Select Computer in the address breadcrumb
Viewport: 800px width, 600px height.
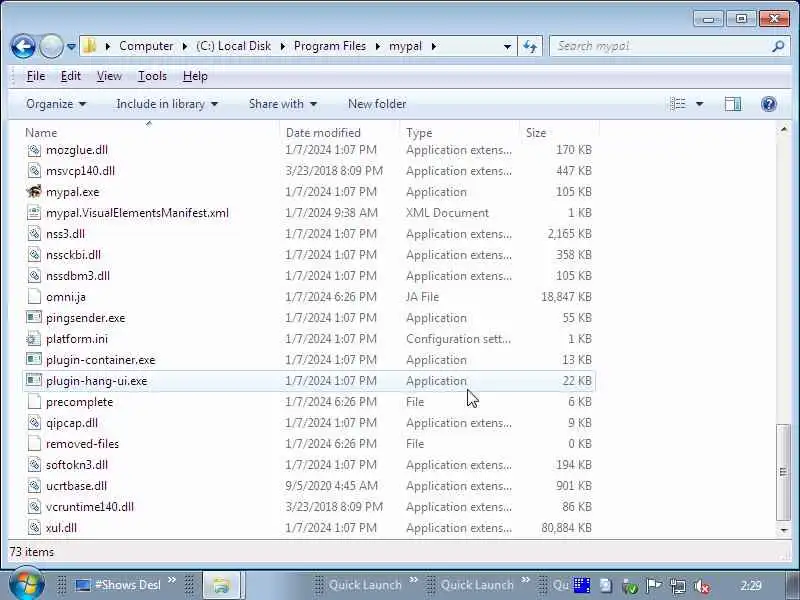click(x=146, y=46)
